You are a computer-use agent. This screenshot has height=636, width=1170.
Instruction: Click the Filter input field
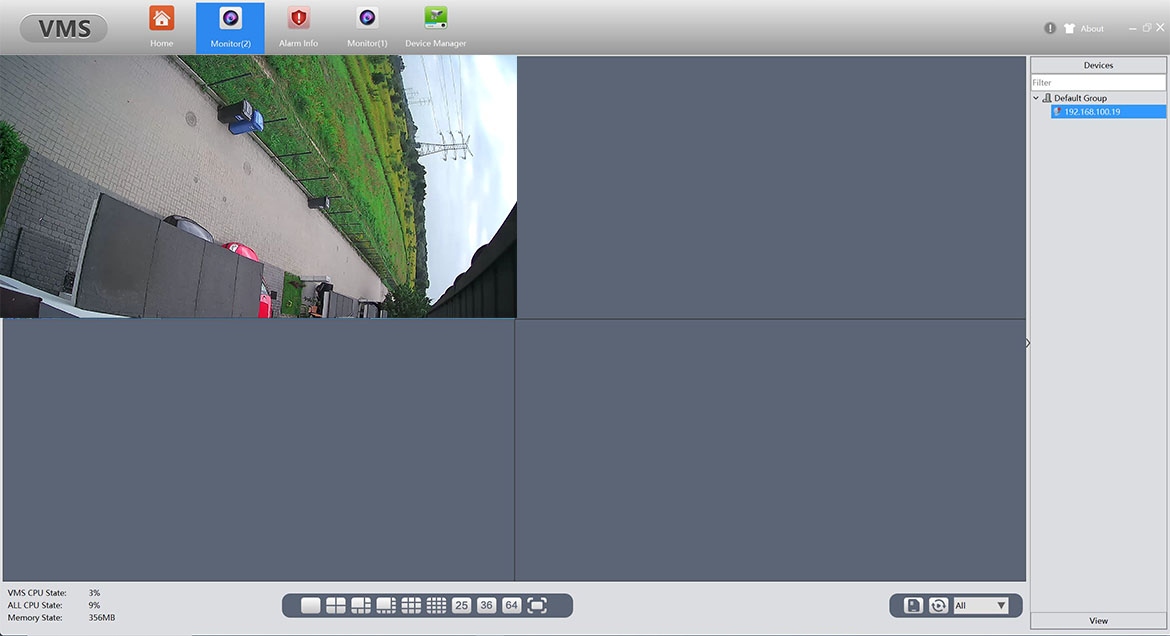[x=1098, y=82]
